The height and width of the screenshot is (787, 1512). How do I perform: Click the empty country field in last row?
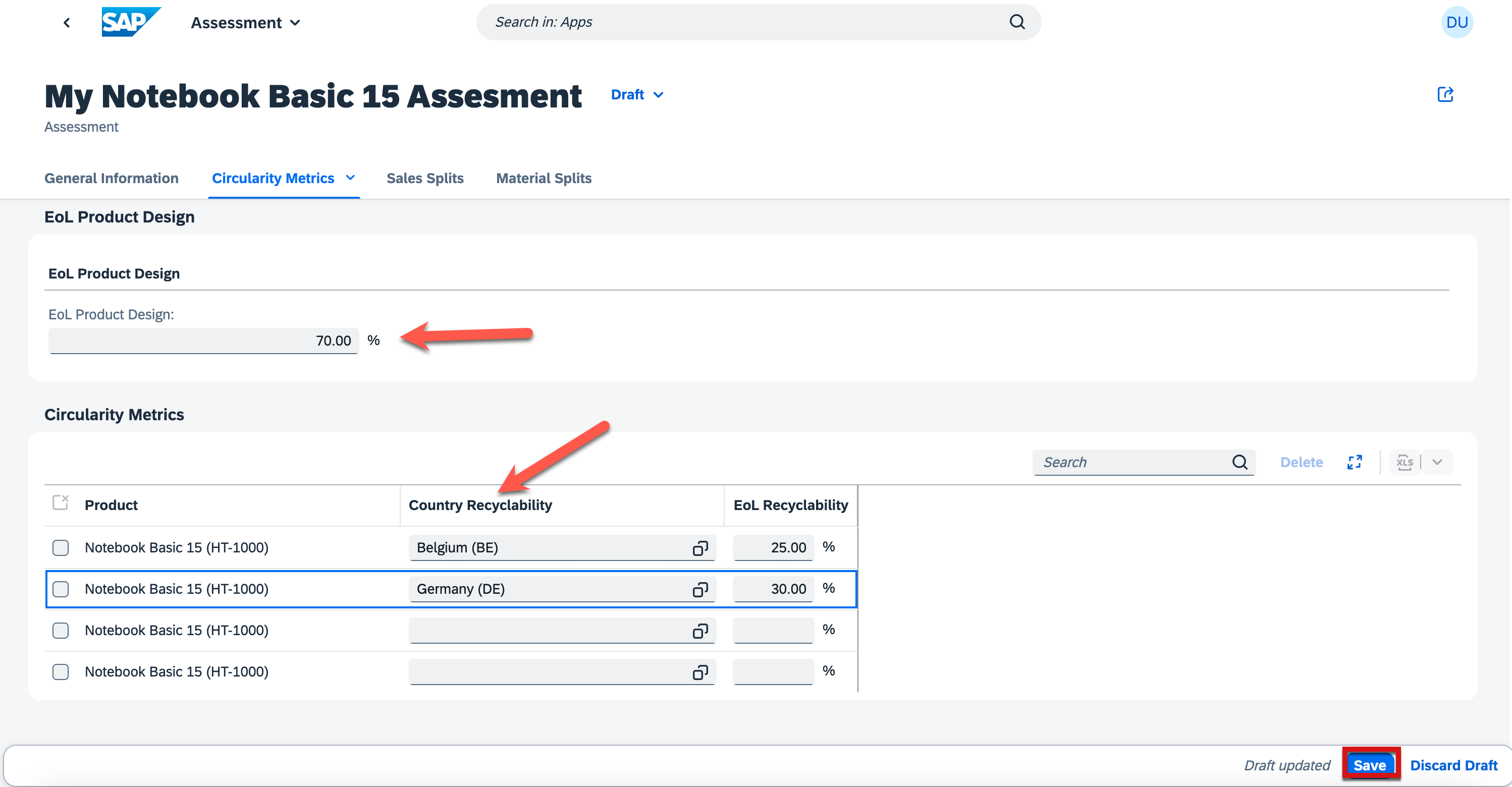tap(561, 671)
